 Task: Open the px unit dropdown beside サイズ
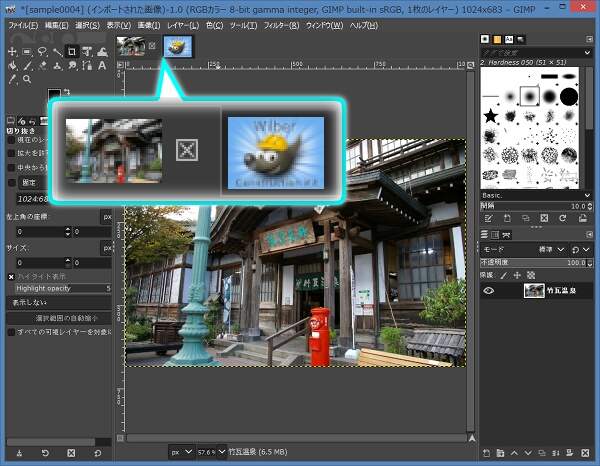[107, 248]
